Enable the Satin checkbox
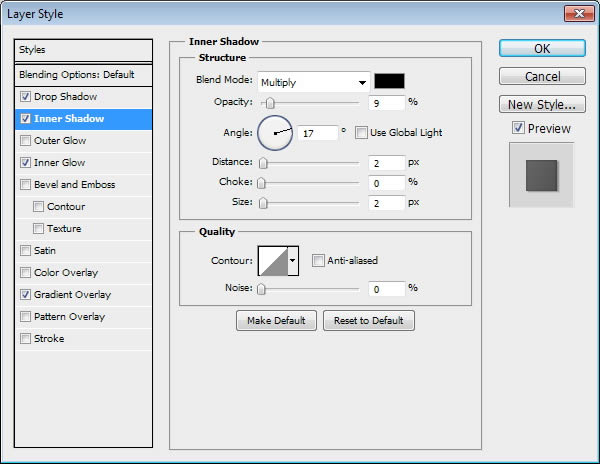 click(25, 251)
